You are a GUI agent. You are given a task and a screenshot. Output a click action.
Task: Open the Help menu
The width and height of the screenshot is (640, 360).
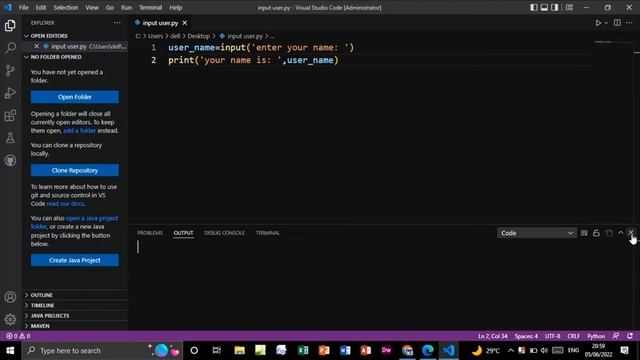coord(176,7)
